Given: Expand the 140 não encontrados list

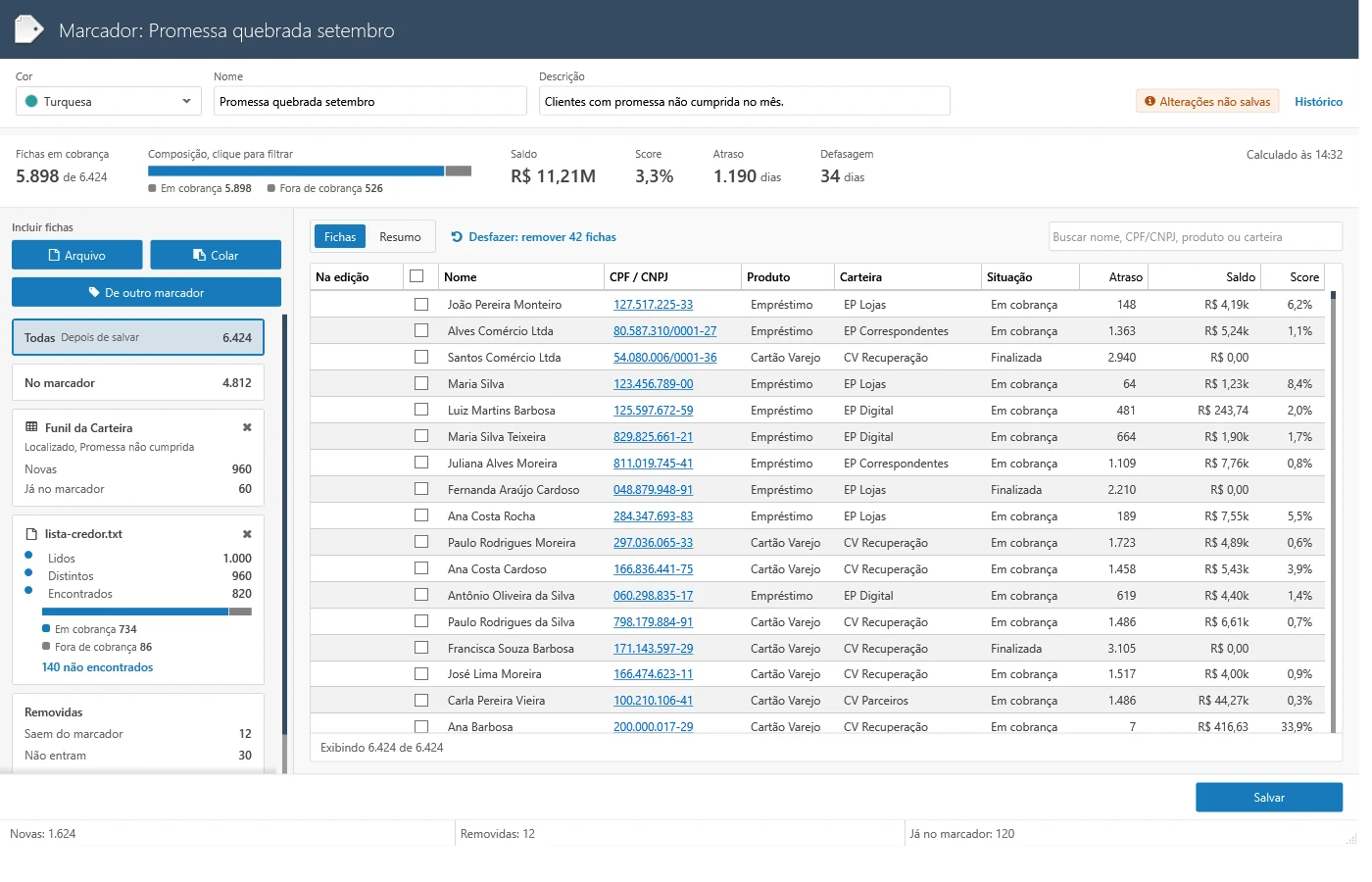Looking at the screenshot, I should [97, 667].
